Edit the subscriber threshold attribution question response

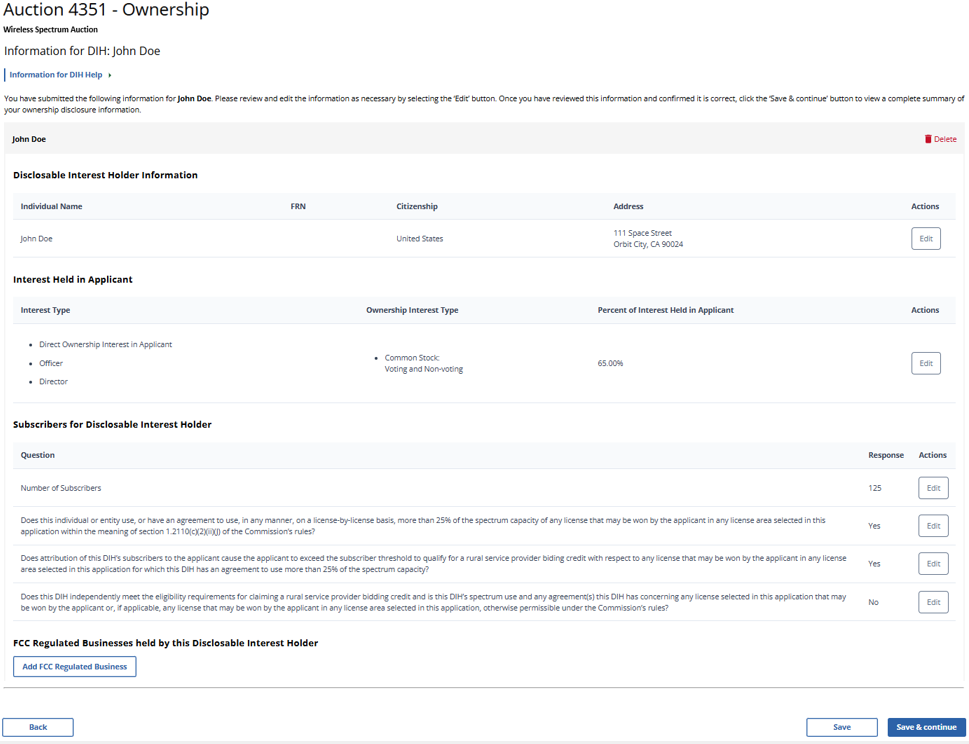[x=932, y=564]
